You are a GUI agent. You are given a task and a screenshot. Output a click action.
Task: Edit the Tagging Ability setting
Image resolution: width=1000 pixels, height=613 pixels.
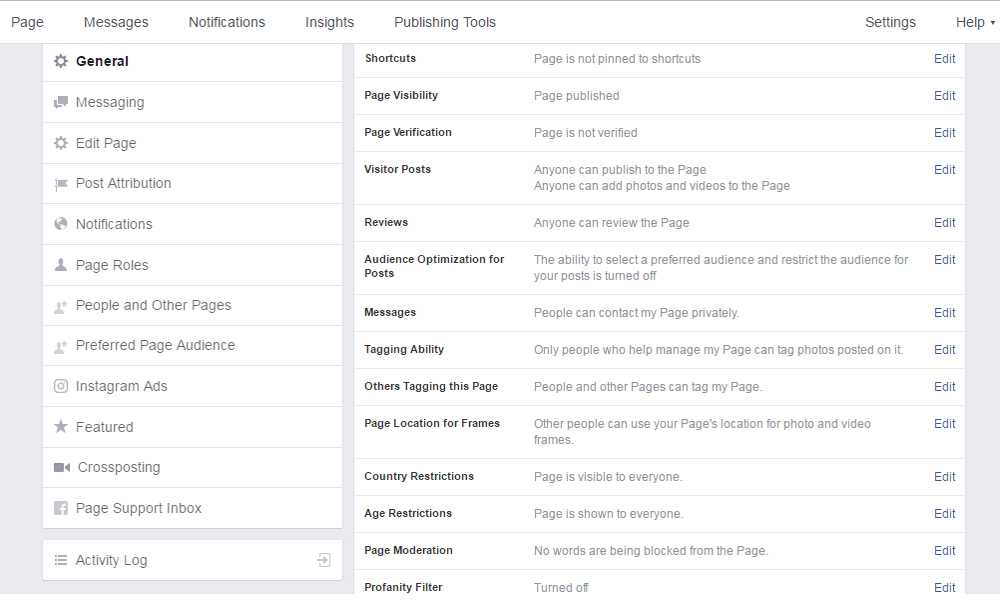tap(945, 350)
